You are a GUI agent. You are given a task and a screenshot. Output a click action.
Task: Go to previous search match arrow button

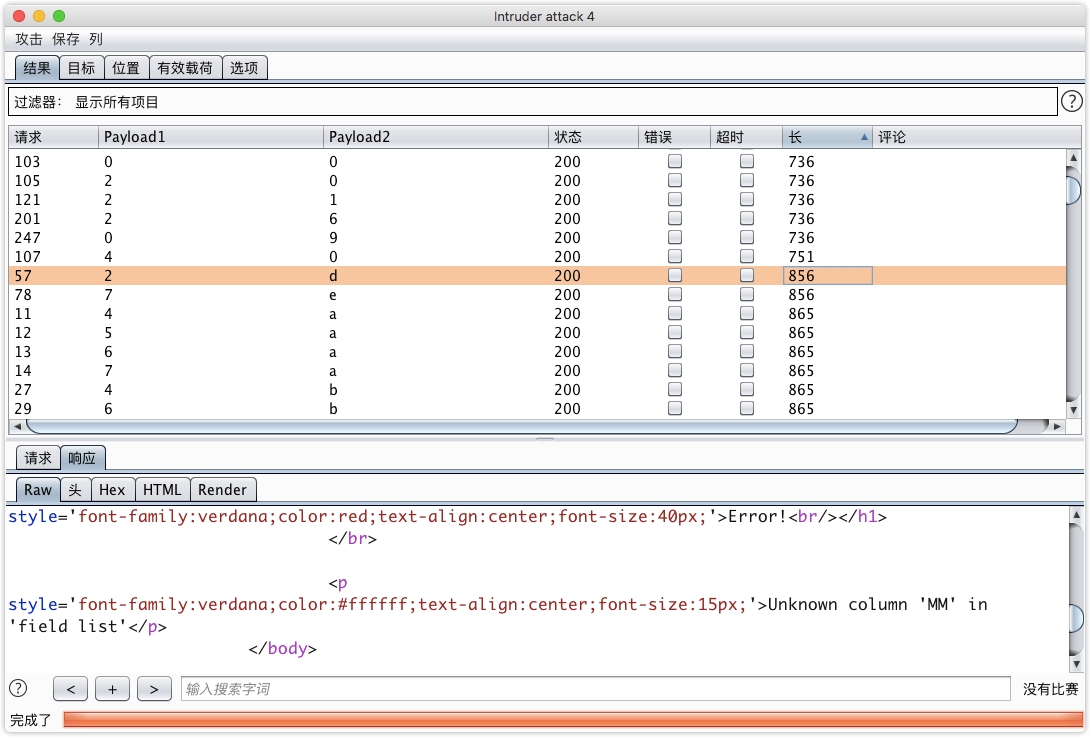tap(71, 689)
